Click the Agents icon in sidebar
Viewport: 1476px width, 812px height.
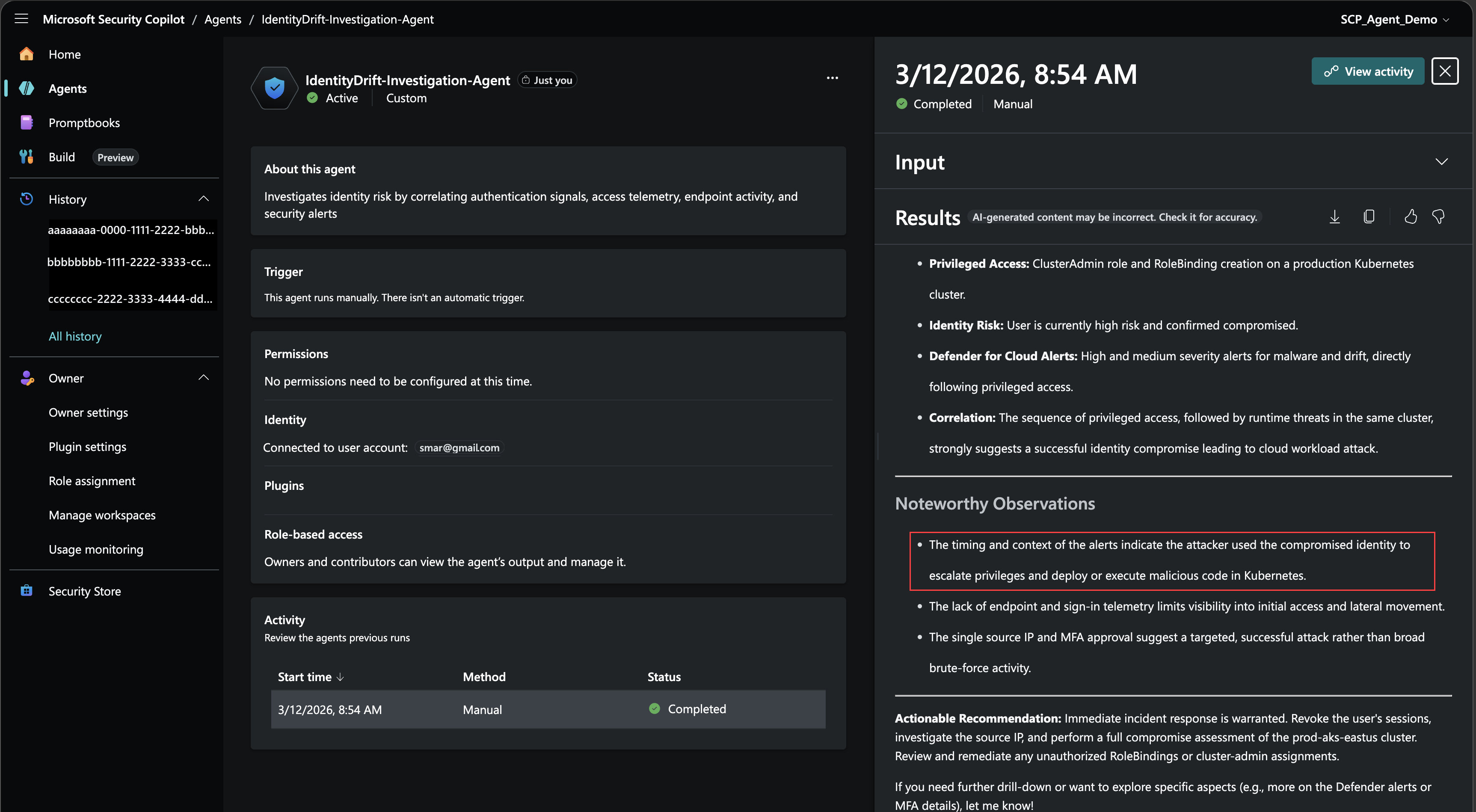pos(27,88)
